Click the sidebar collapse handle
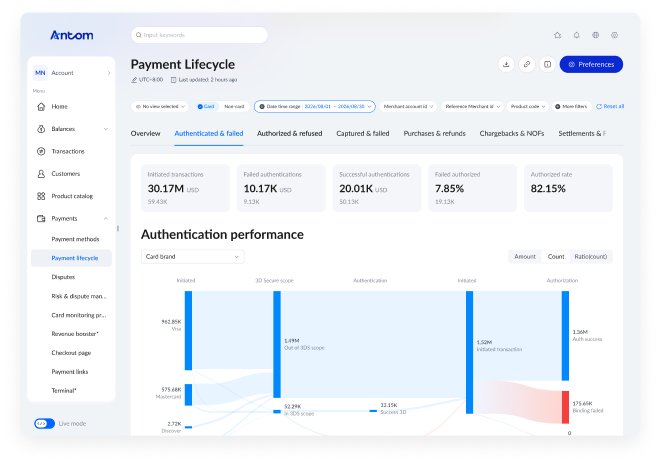Image resolution: width=661 pixels, height=464 pixels. [x=118, y=229]
